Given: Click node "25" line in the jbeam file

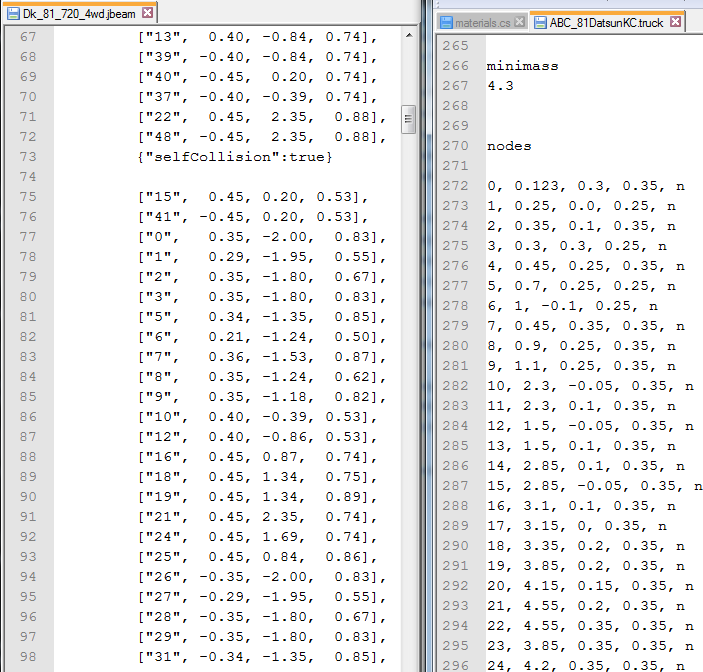Looking at the screenshot, I should (257, 557).
